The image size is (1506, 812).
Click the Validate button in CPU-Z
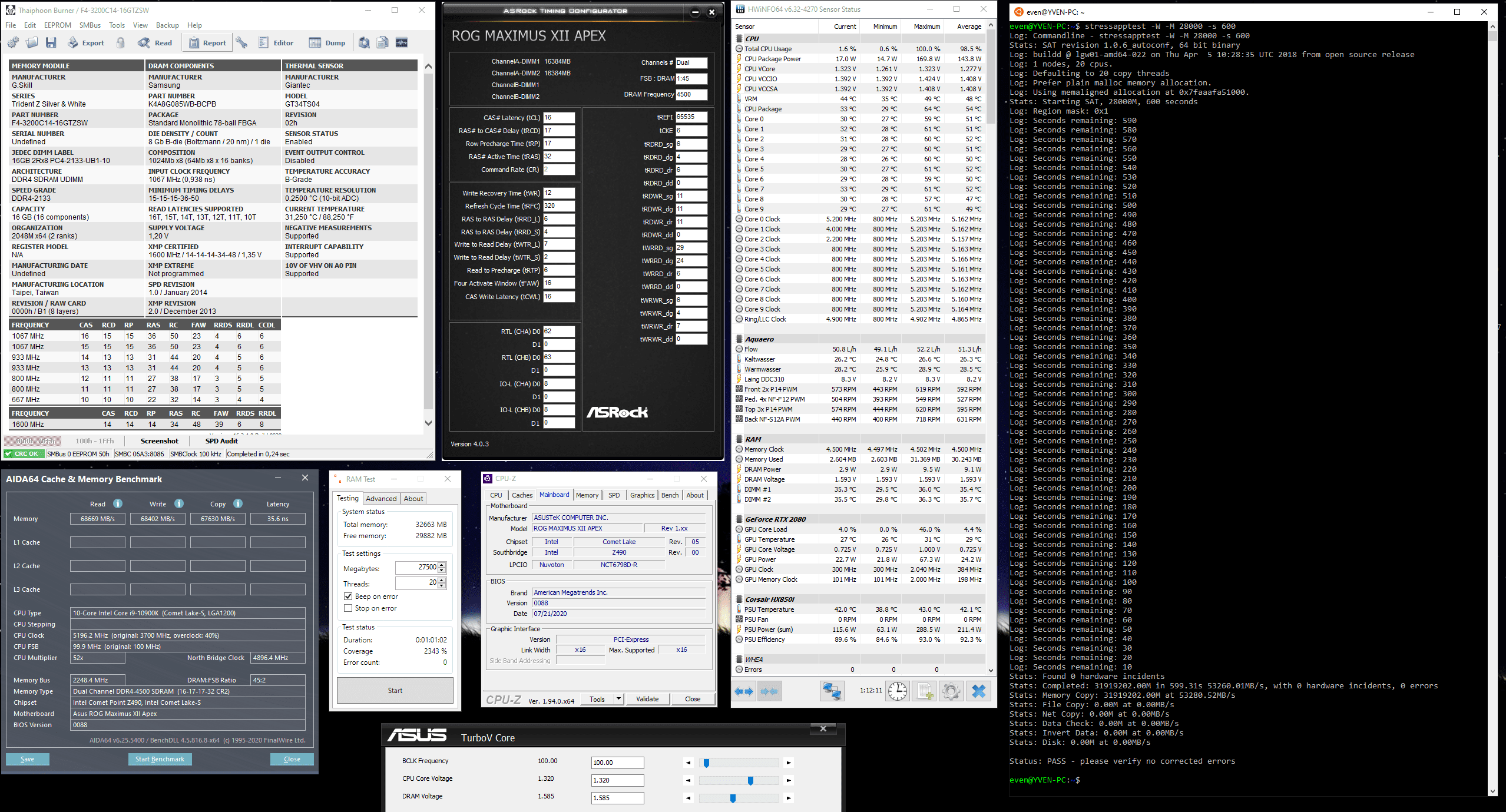pyautogui.click(x=647, y=699)
